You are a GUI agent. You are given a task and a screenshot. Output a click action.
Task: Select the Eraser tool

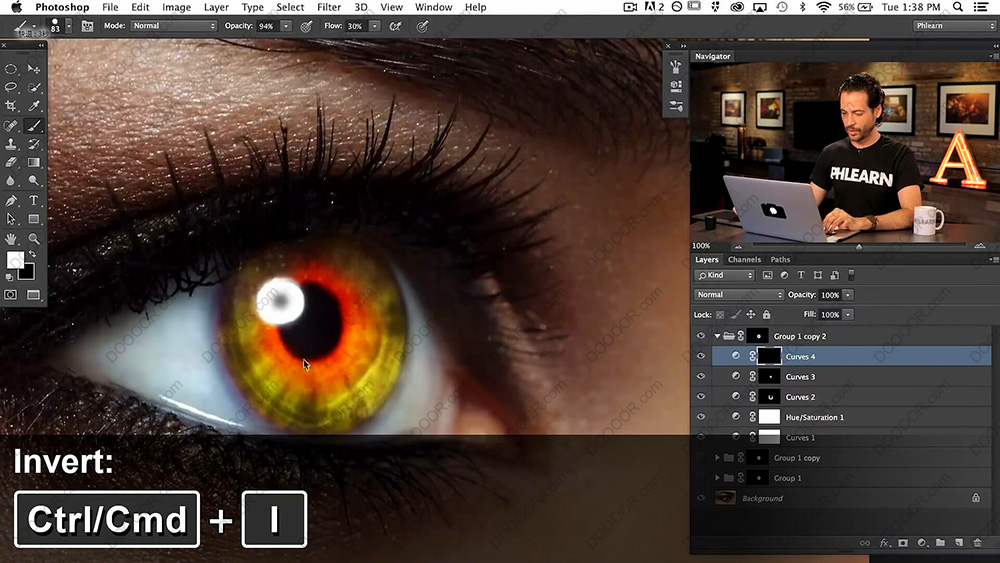coord(11,163)
